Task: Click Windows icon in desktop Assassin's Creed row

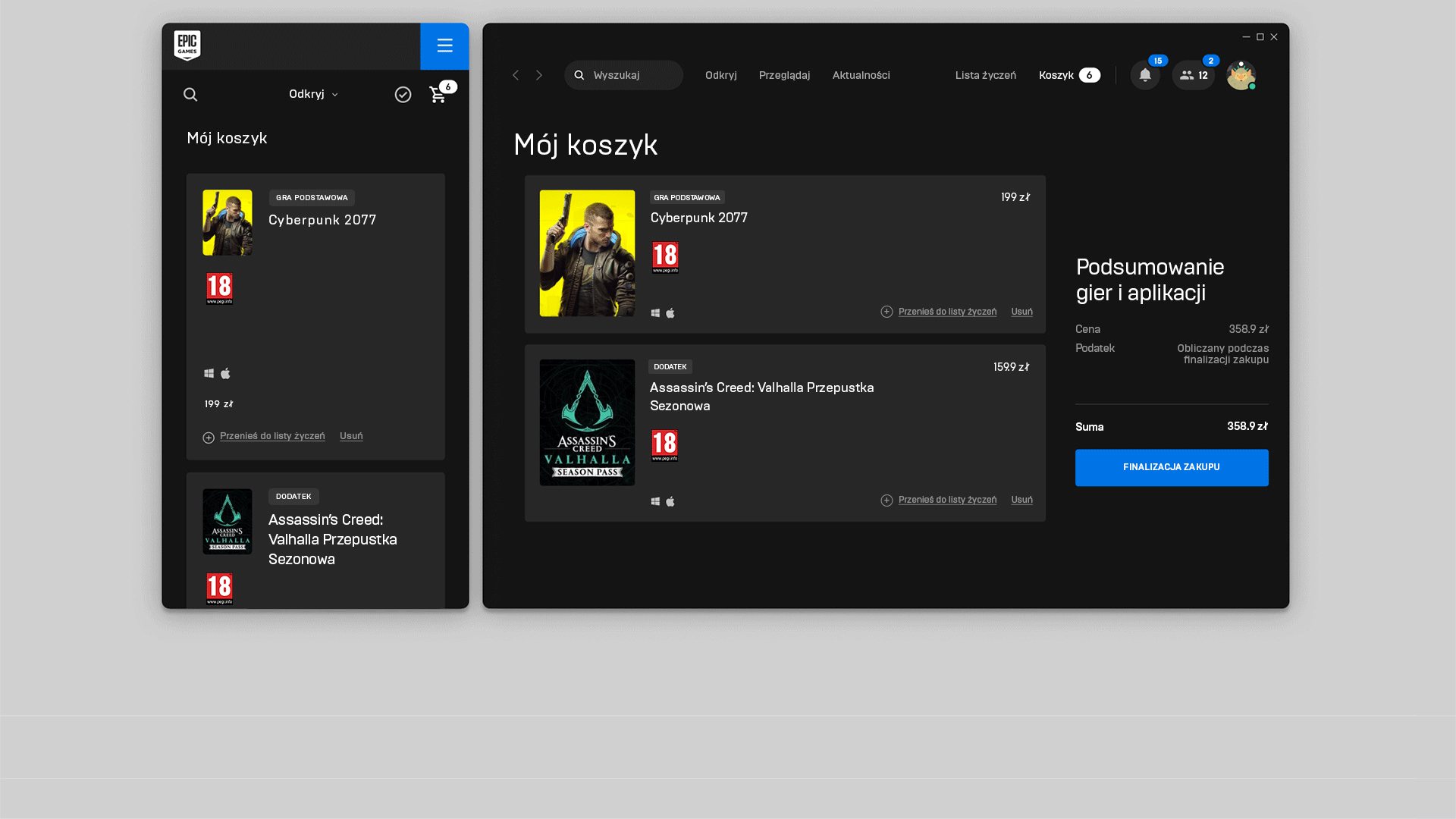Action: (x=655, y=501)
